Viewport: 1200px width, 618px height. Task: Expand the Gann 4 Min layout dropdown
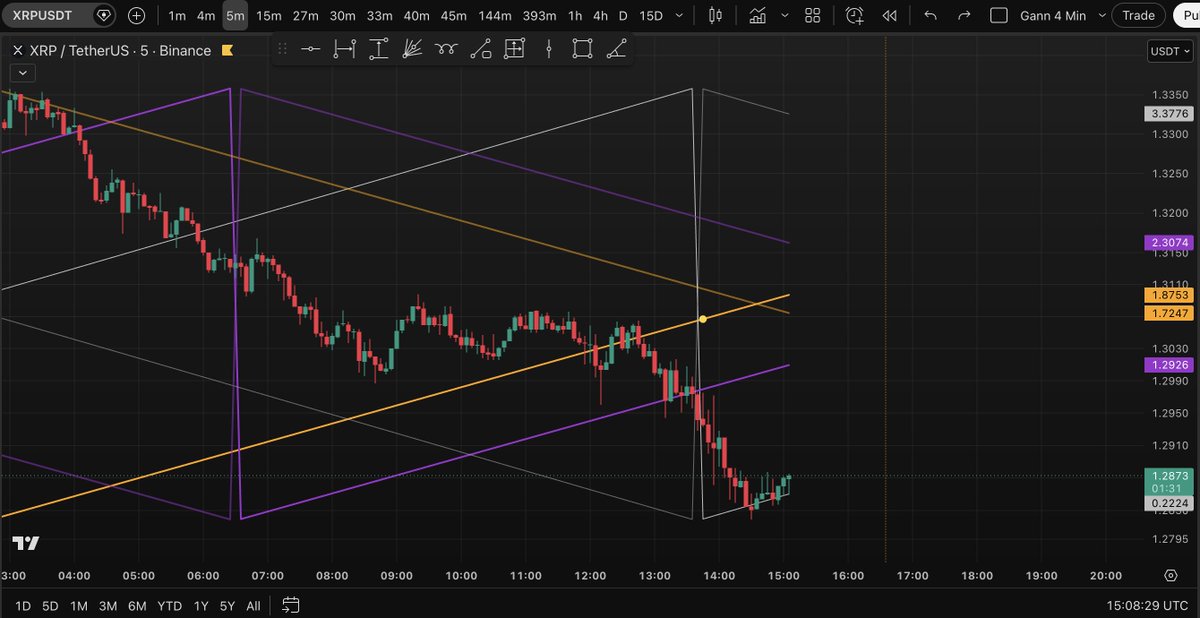point(1103,15)
